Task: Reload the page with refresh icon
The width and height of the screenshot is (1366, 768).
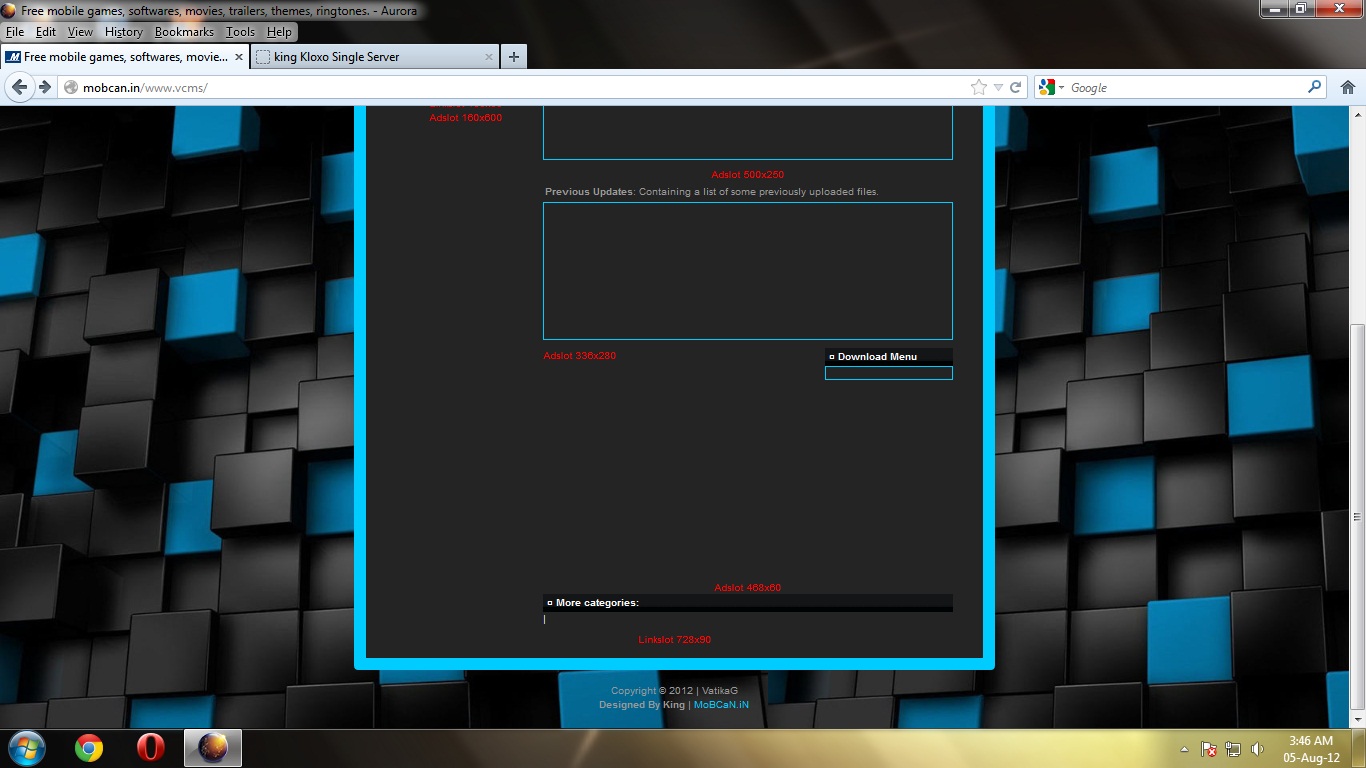Action: 1015,87
